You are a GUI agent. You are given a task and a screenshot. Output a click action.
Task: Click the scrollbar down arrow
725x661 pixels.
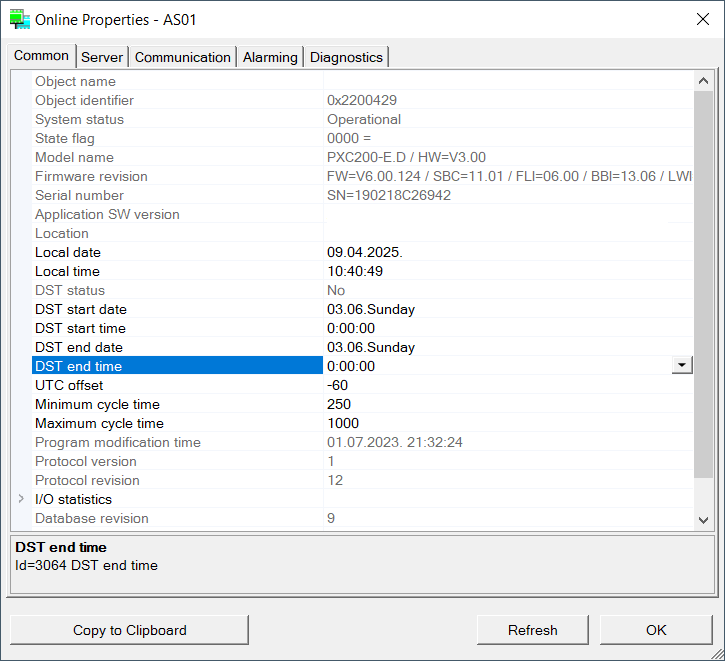click(x=703, y=520)
